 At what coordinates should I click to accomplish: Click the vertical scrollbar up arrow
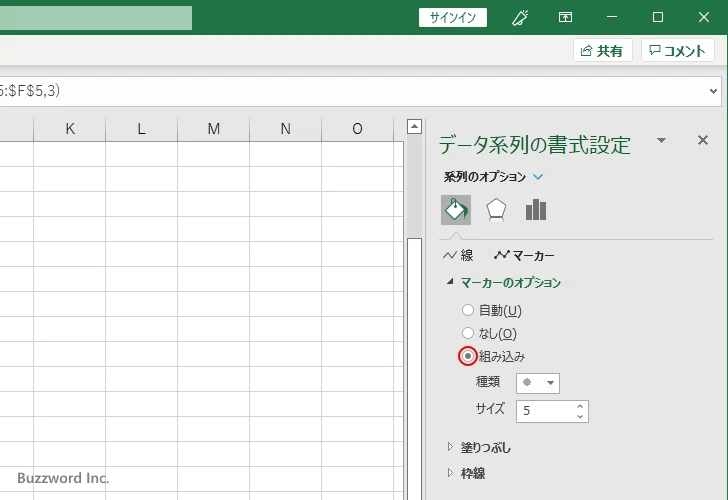(x=414, y=126)
